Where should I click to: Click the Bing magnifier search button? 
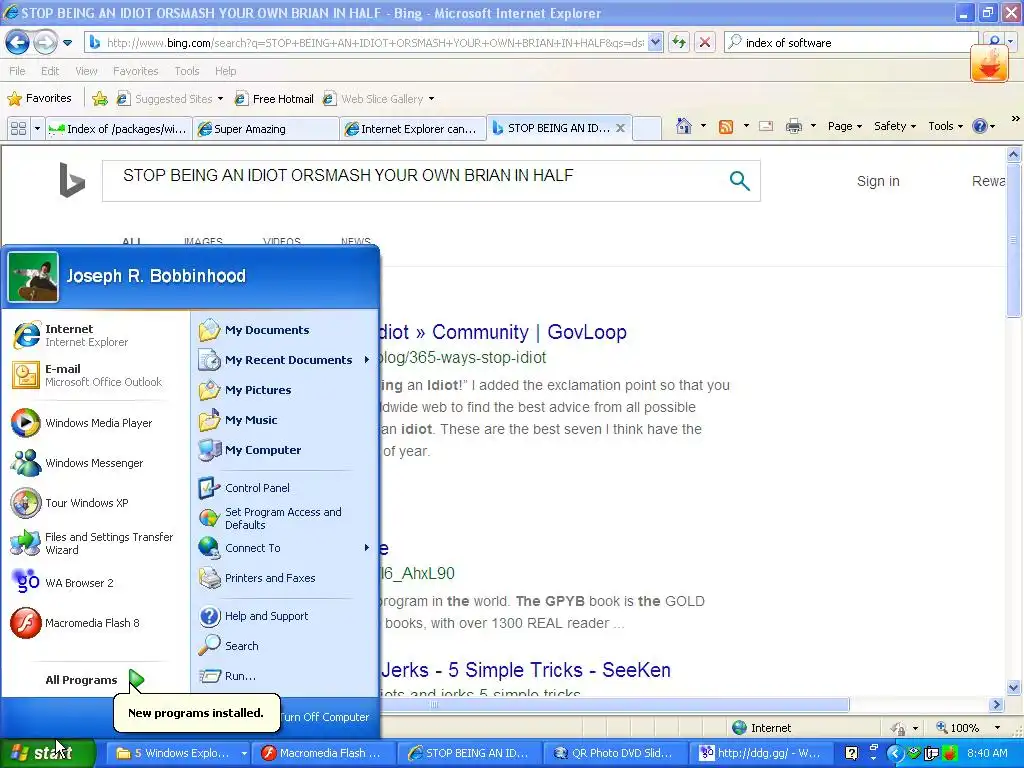pyautogui.click(x=739, y=180)
